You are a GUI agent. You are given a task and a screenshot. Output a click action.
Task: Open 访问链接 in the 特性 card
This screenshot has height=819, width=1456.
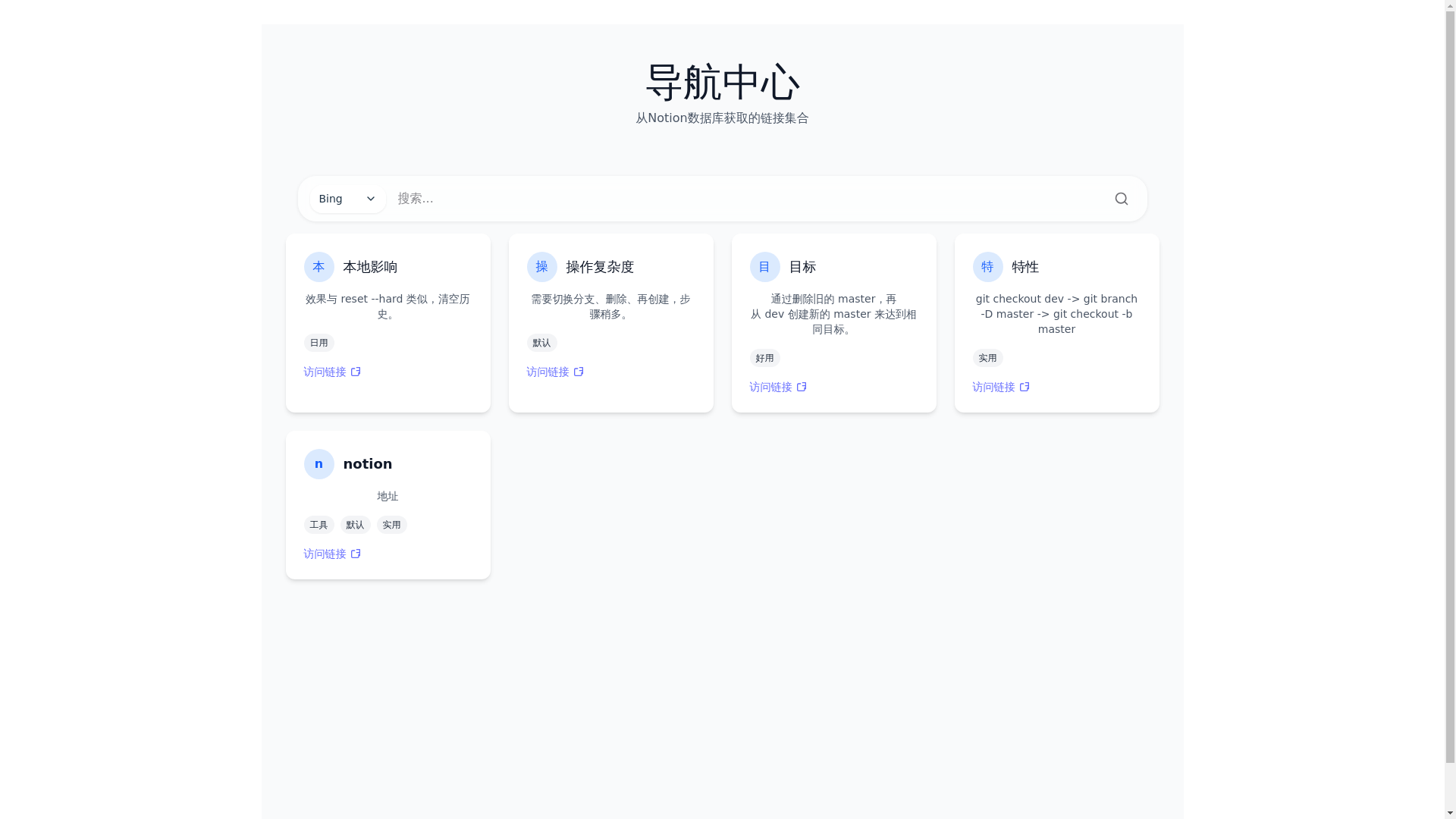pos(1001,387)
